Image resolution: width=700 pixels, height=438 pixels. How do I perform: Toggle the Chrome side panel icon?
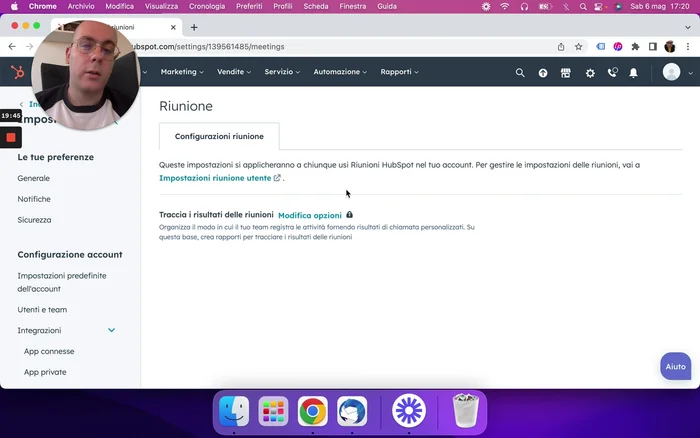[653, 46]
